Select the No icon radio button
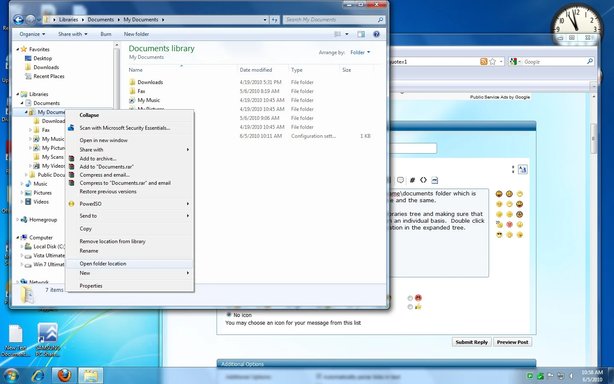 pyautogui.click(x=229, y=314)
